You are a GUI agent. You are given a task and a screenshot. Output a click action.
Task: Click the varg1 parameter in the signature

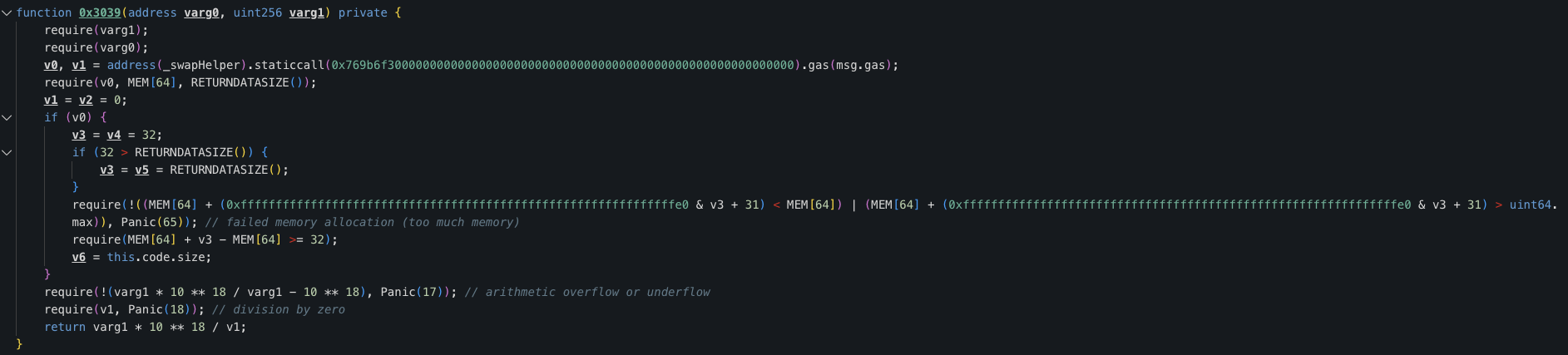pyautogui.click(x=306, y=12)
